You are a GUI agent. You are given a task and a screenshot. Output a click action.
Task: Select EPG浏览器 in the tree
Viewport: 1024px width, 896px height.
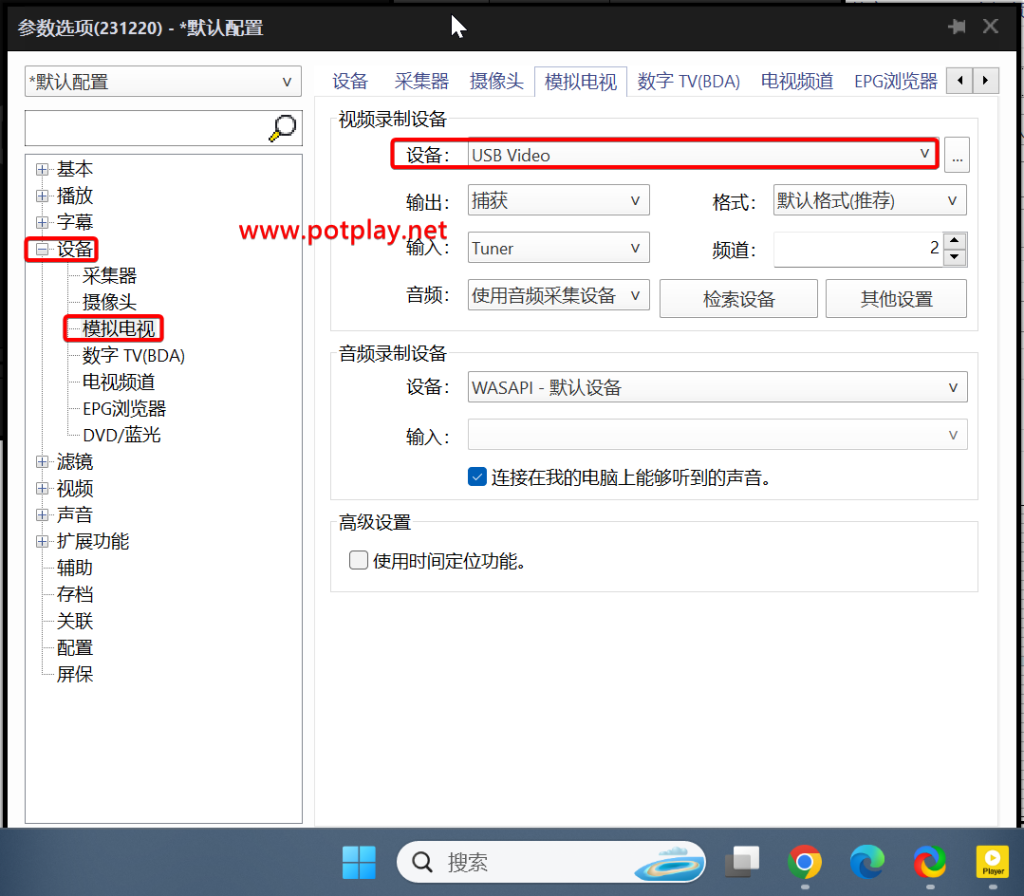tap(124, 409)
